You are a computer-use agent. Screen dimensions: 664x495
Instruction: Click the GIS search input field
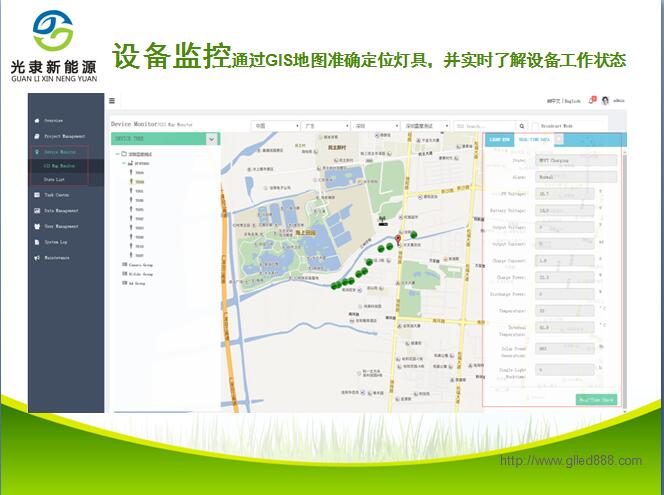484,126
